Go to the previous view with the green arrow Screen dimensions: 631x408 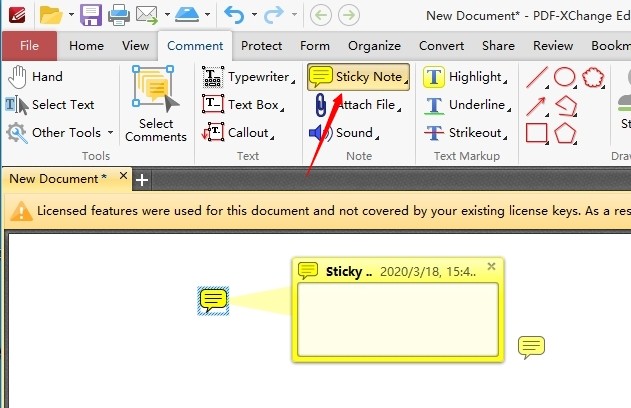[x=321, y=15]
